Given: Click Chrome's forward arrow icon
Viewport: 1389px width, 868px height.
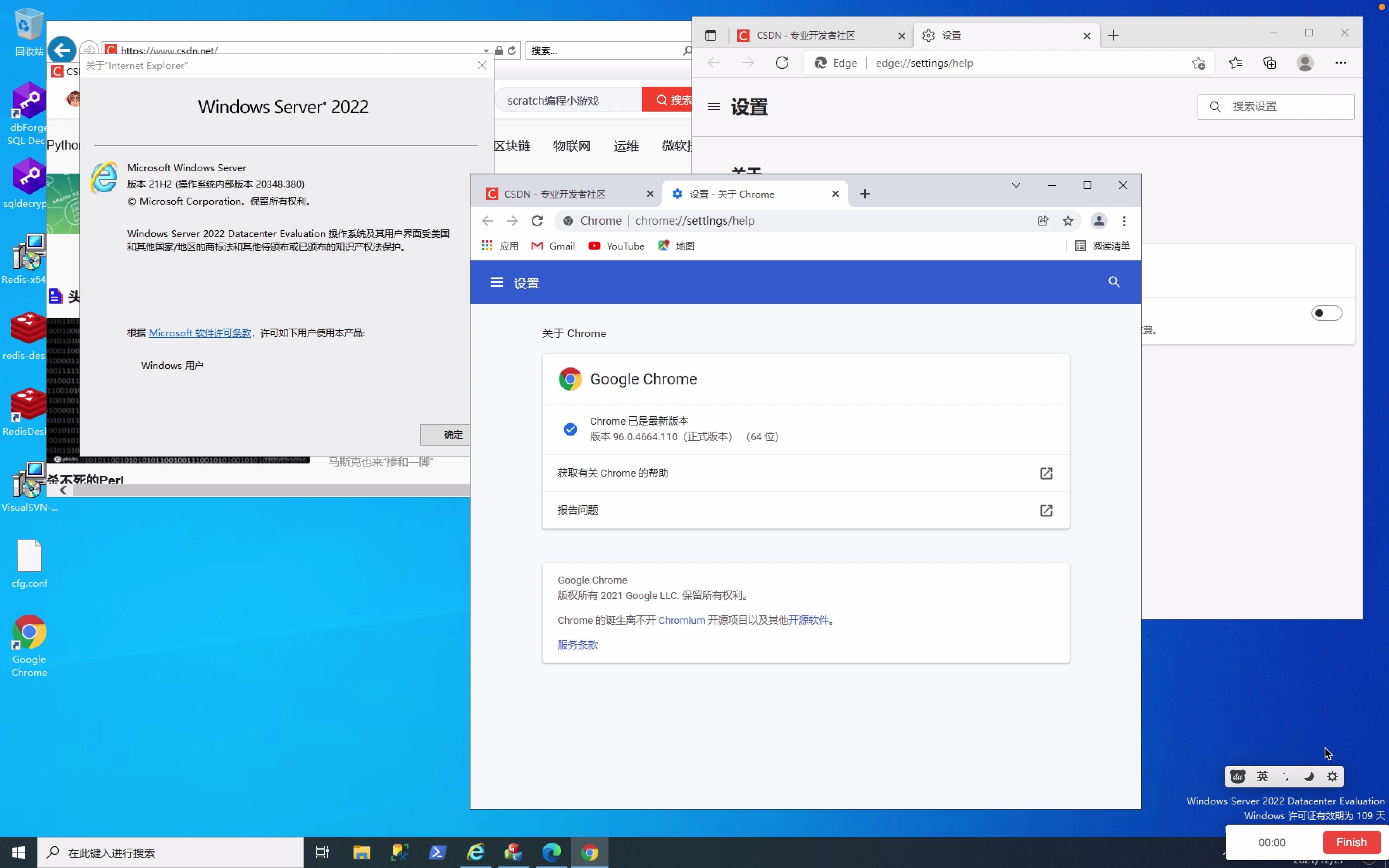Looking at the screenshot, I should (512, 221).
